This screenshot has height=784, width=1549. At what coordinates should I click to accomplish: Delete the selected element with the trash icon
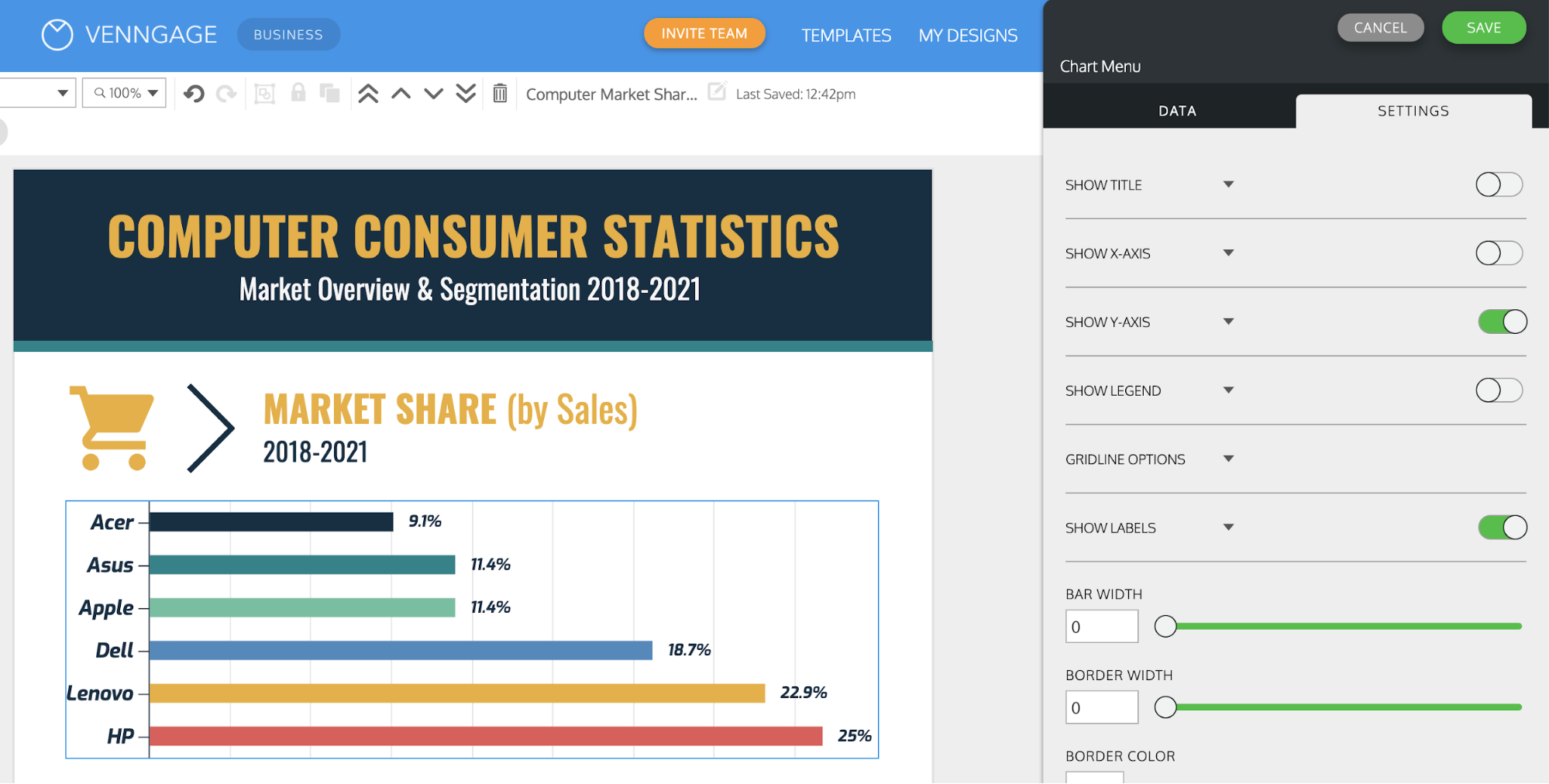click(500, 94)
